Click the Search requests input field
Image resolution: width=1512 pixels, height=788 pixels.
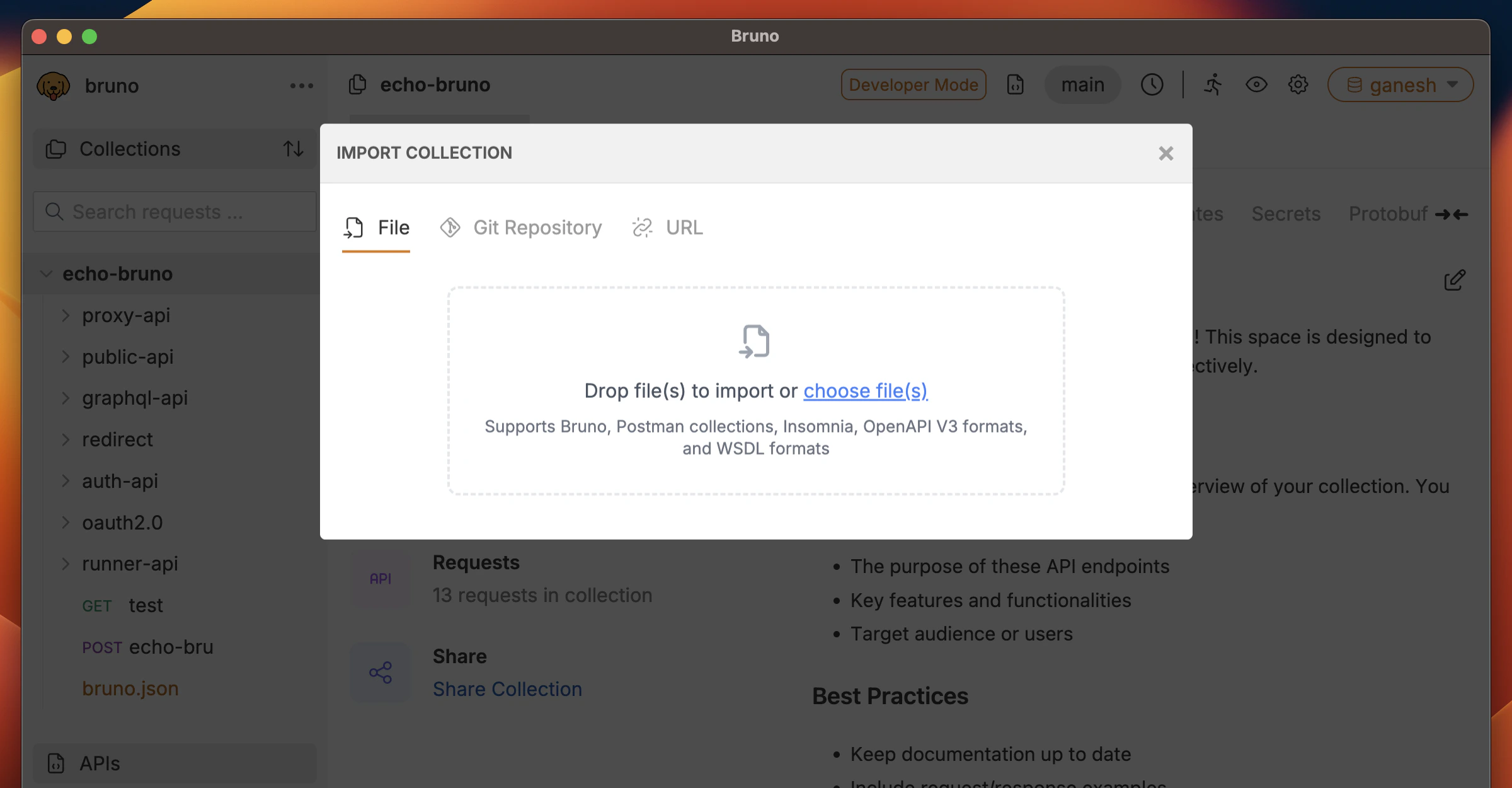coord(175,212)
